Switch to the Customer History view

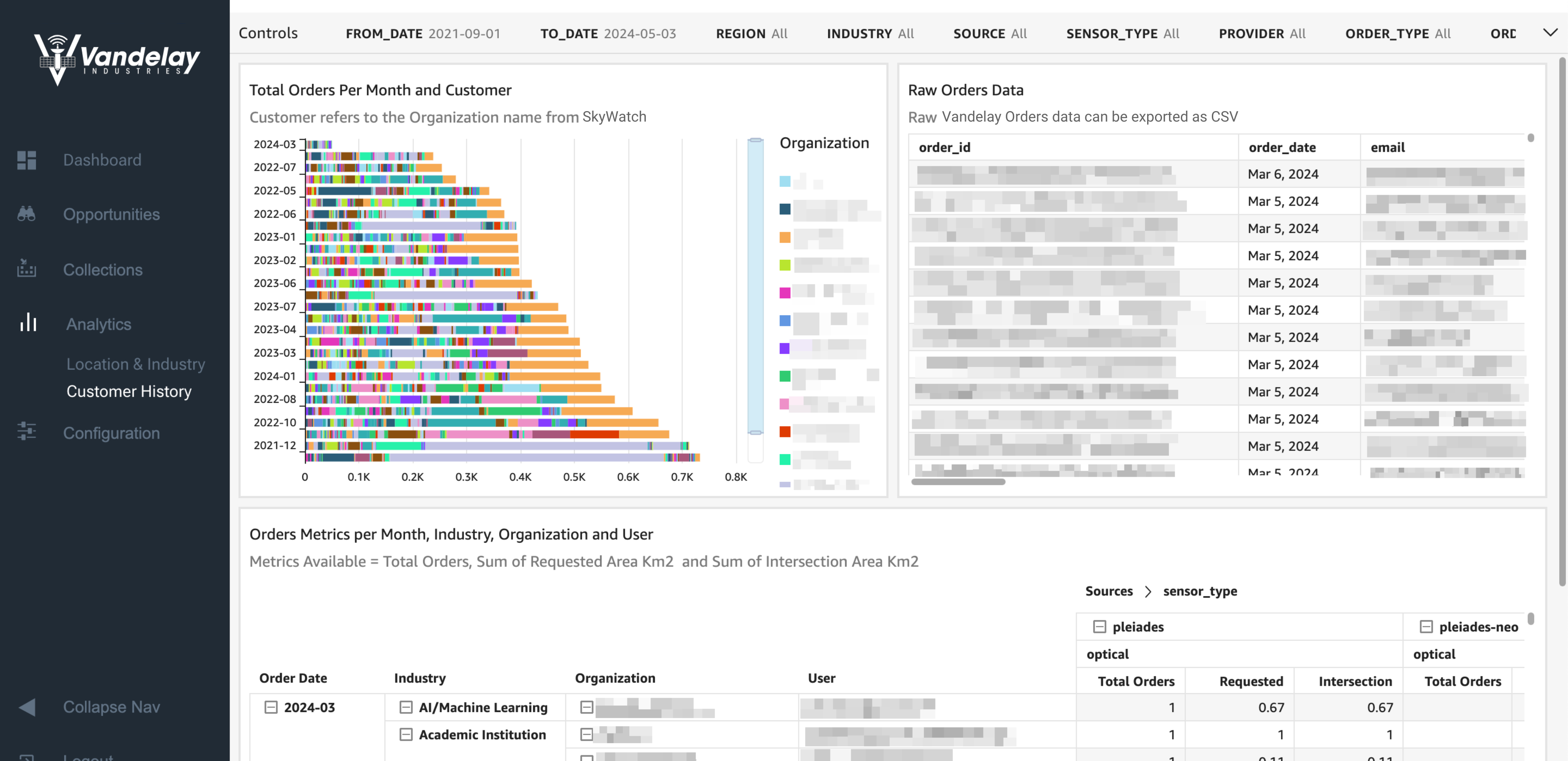pyautogui.click(x=129, y=391)
